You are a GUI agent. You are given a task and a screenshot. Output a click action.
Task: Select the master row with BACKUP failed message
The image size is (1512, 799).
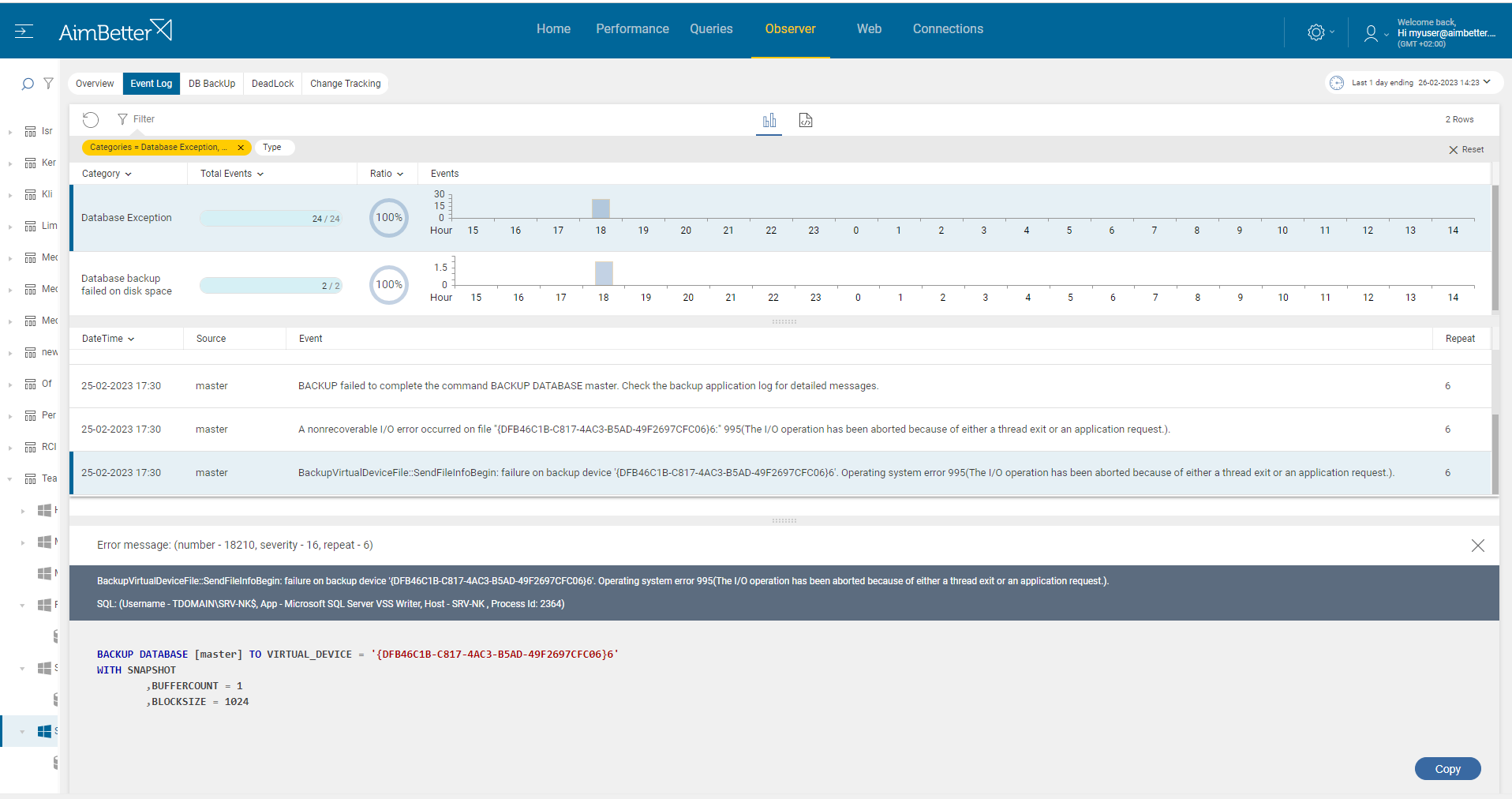(552, 385)
